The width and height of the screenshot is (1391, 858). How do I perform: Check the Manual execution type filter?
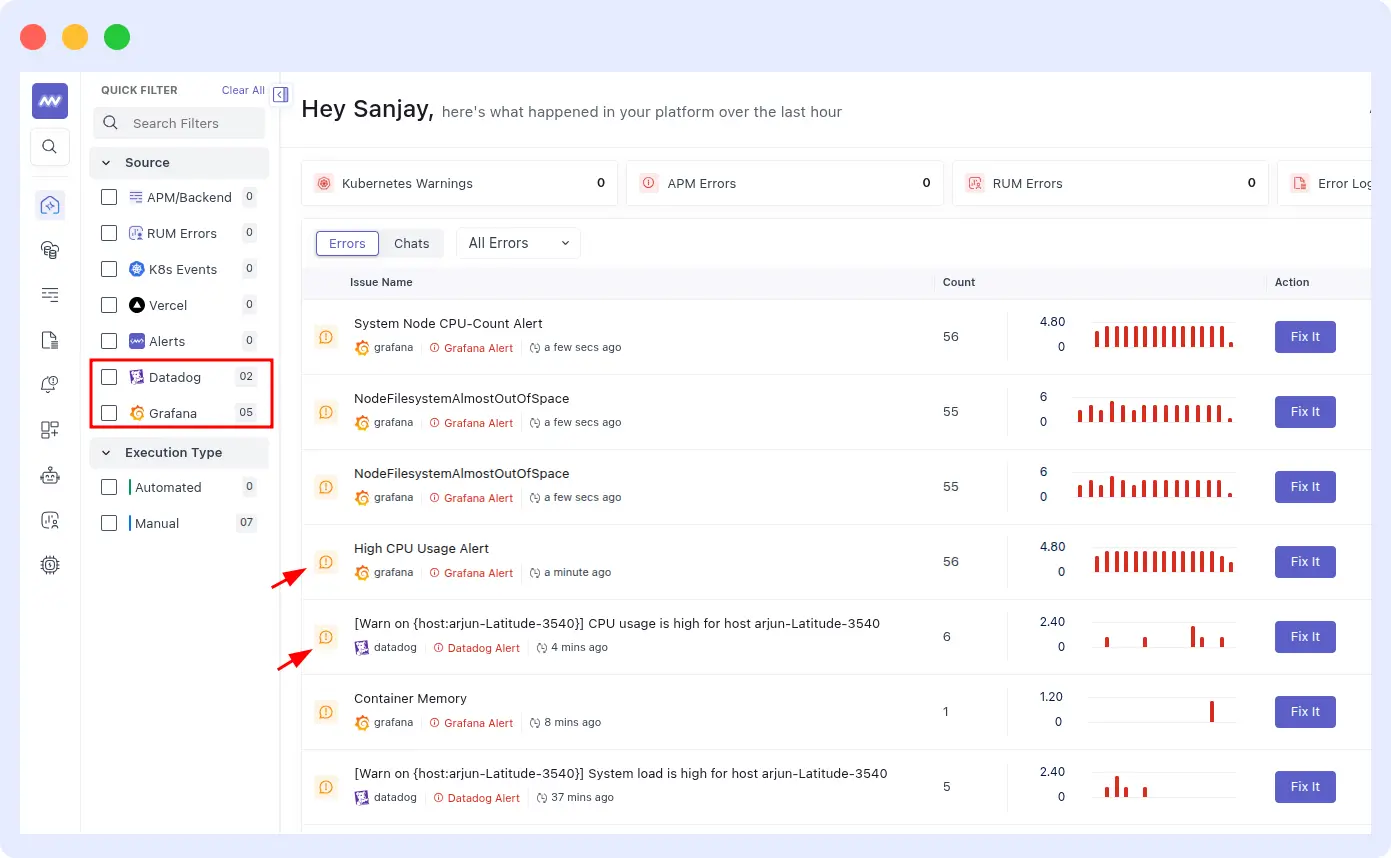pos(109,523)
